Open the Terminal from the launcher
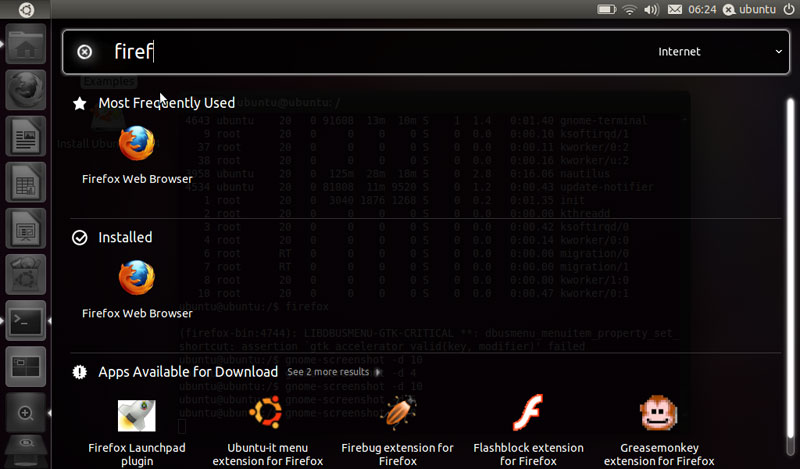The width and height of the screenshot is (800, 469). pyautogui.click(x=26, y=321)
